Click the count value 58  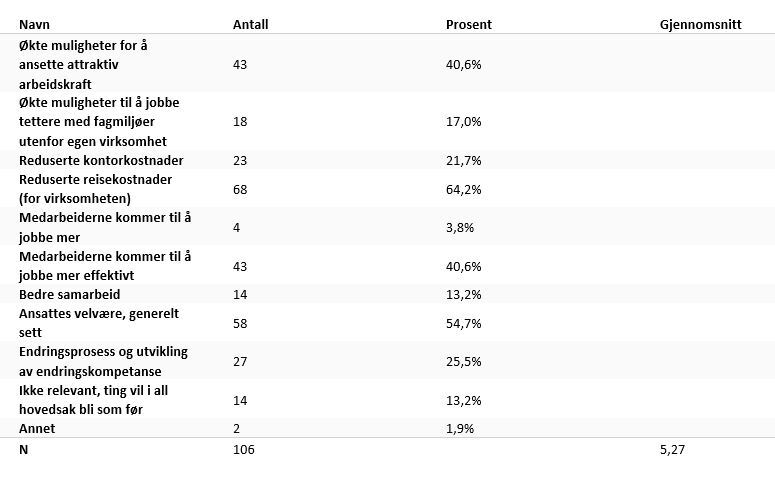tap(240, 323)
